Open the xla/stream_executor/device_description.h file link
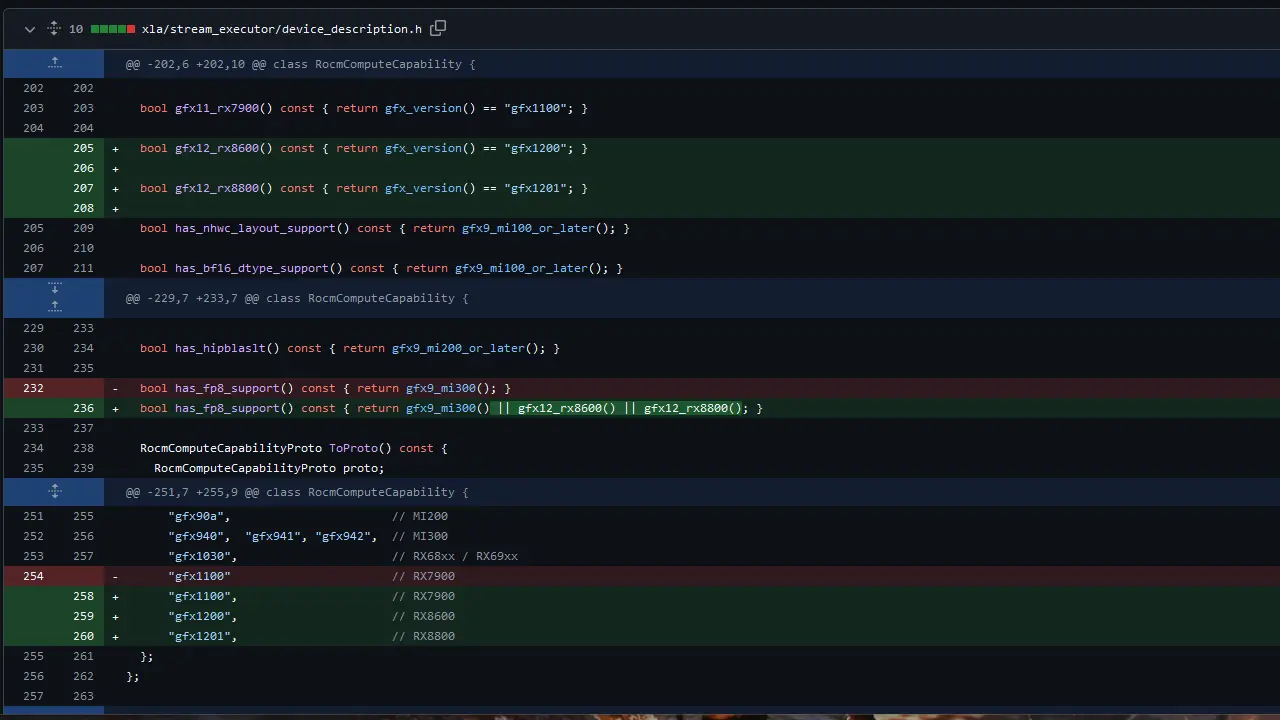 click(x=282, y=29)
